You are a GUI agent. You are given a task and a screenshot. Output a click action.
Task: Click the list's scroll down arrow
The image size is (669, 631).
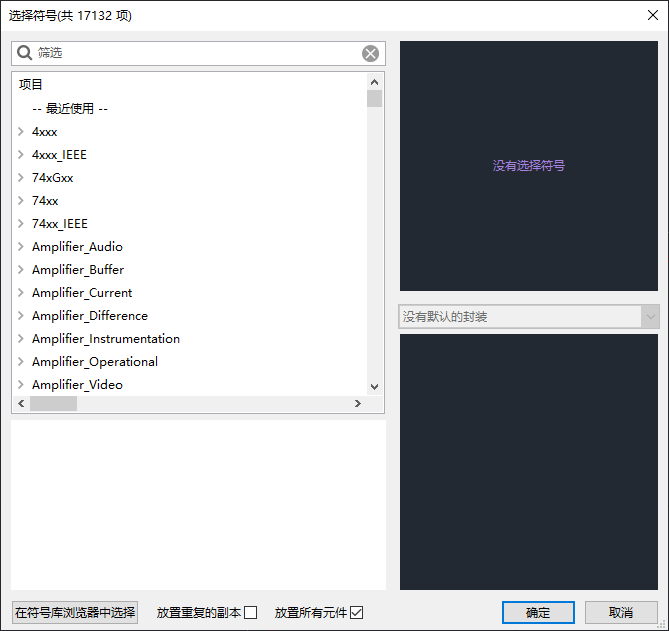[x=374, y=387]
